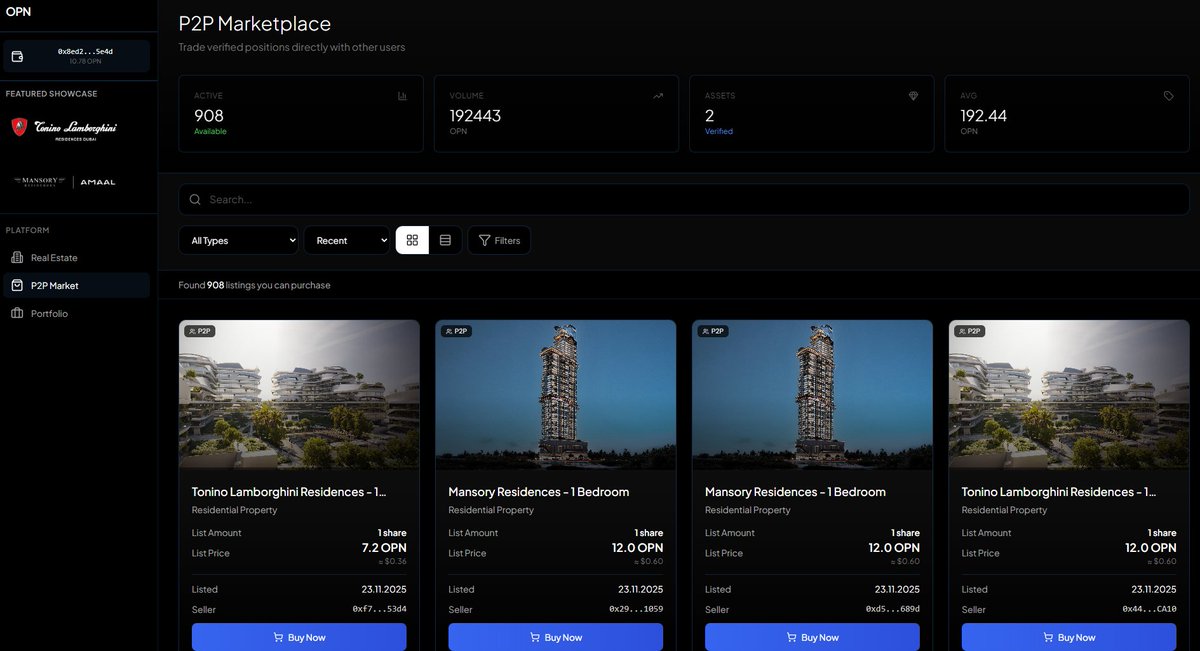Click P2P badge on seller 0xd5...689d card
The image size is (1200, 651).
coord(713,331)
